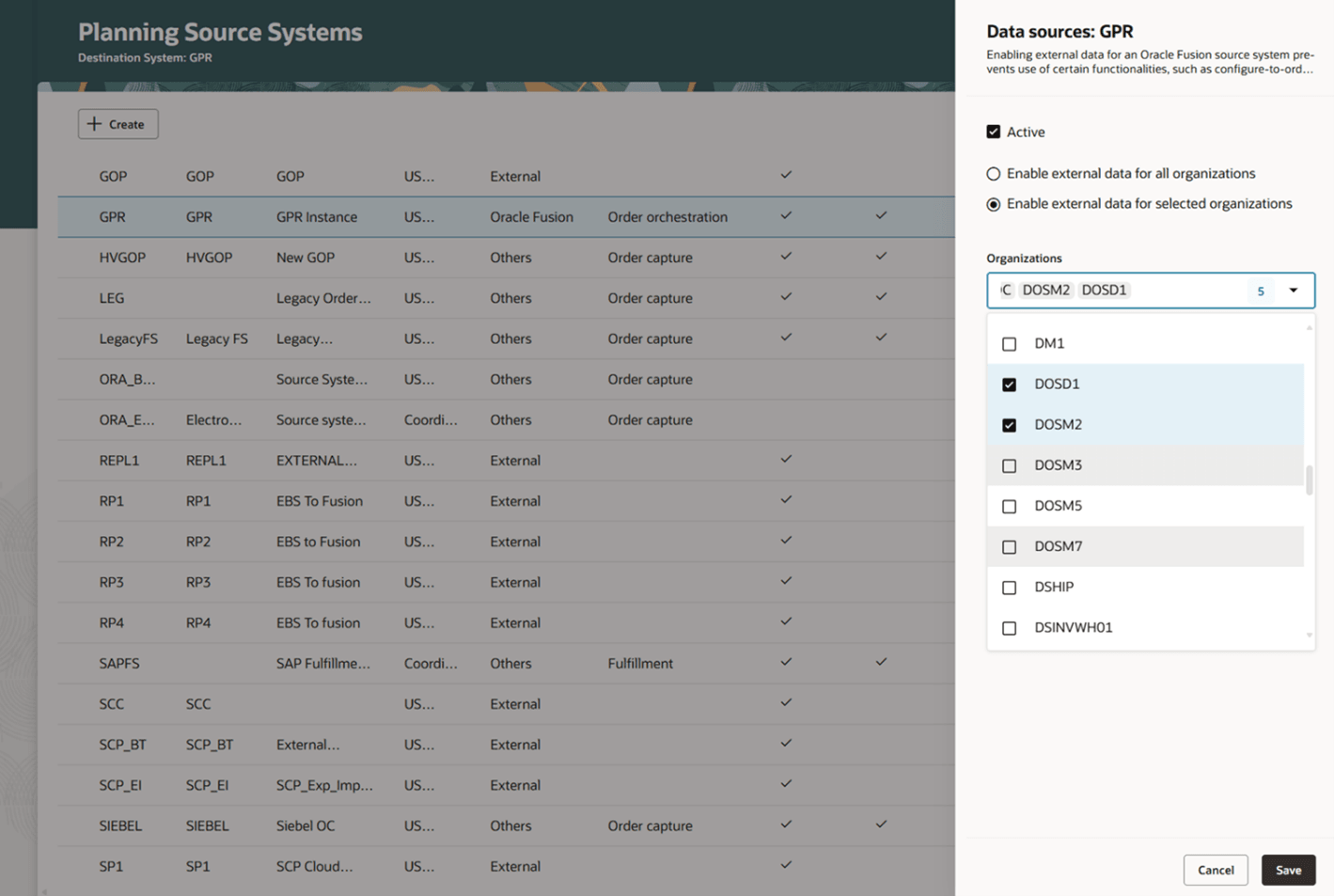
Task: Check the DSINVWH01 organization
Action: [x=1009, y=627]
